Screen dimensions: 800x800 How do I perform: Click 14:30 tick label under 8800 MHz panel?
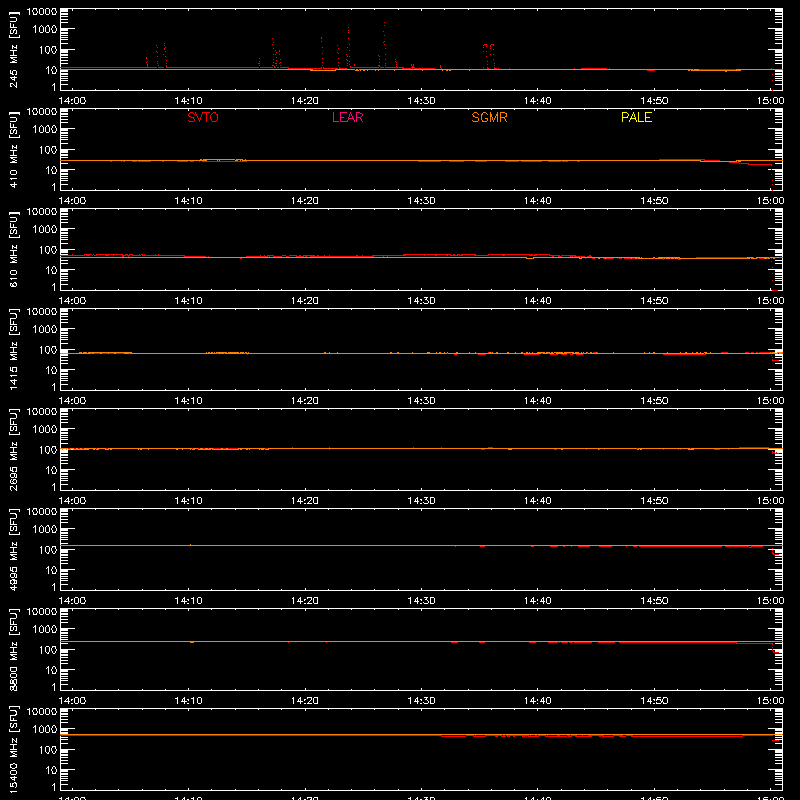pos(421,701)
